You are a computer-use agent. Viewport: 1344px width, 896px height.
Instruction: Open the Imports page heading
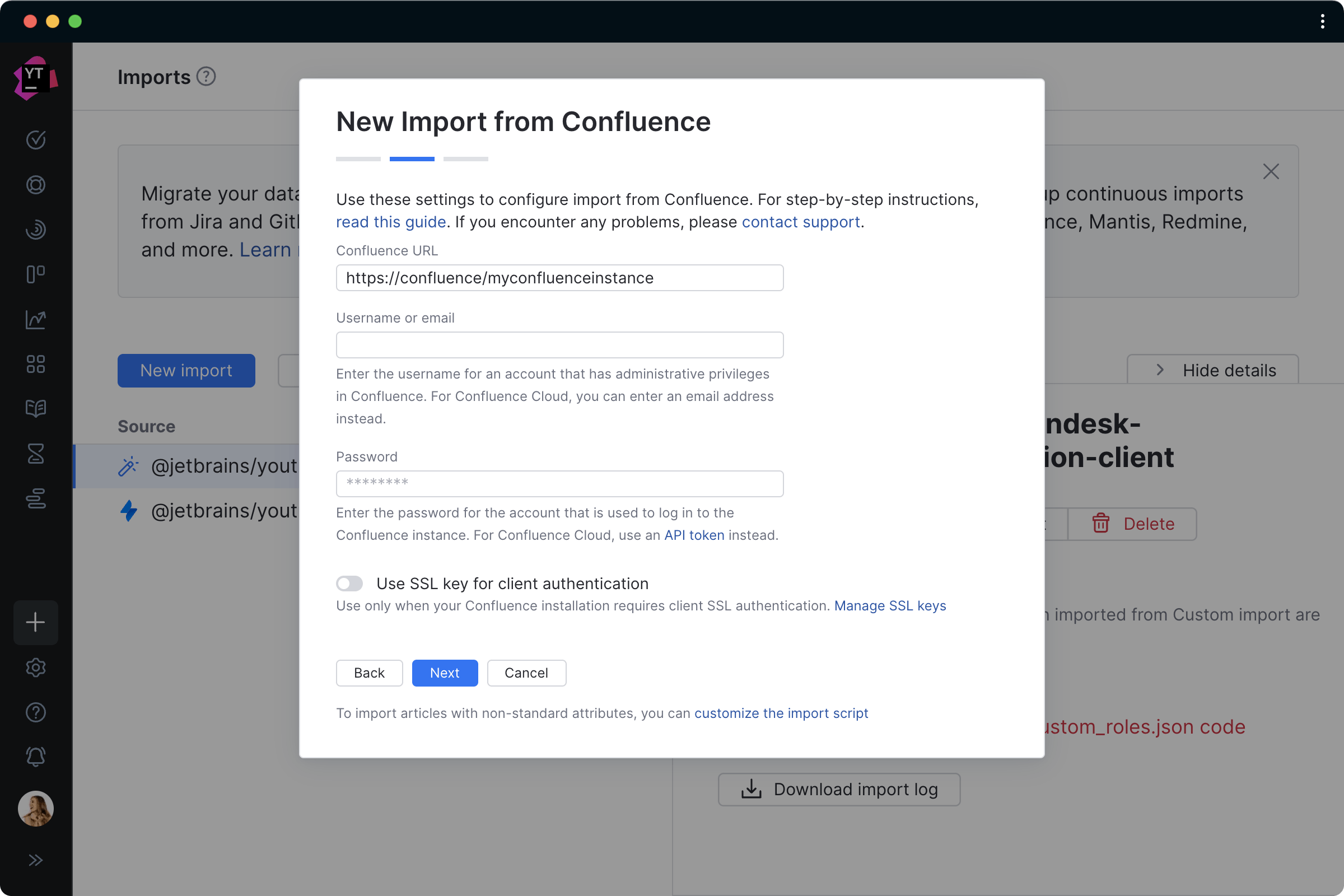tap(153, 76)
